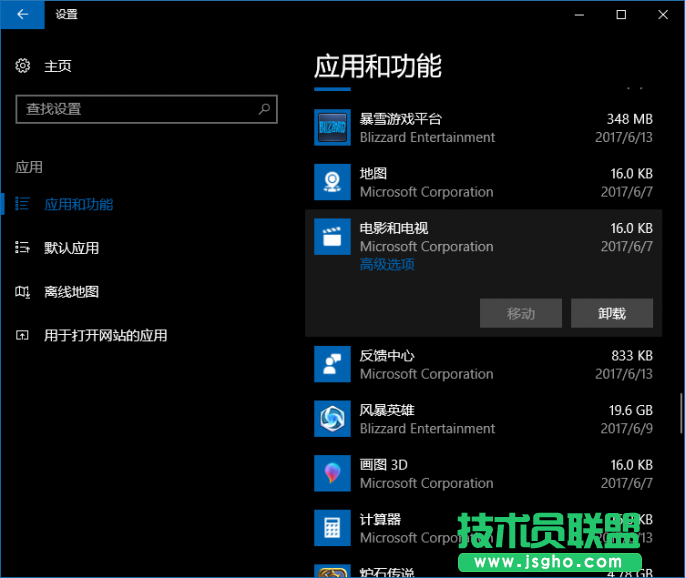Open 主页 settings home
Image resolution: width=685 pixels, height=578 pixels.
(58, 66)
